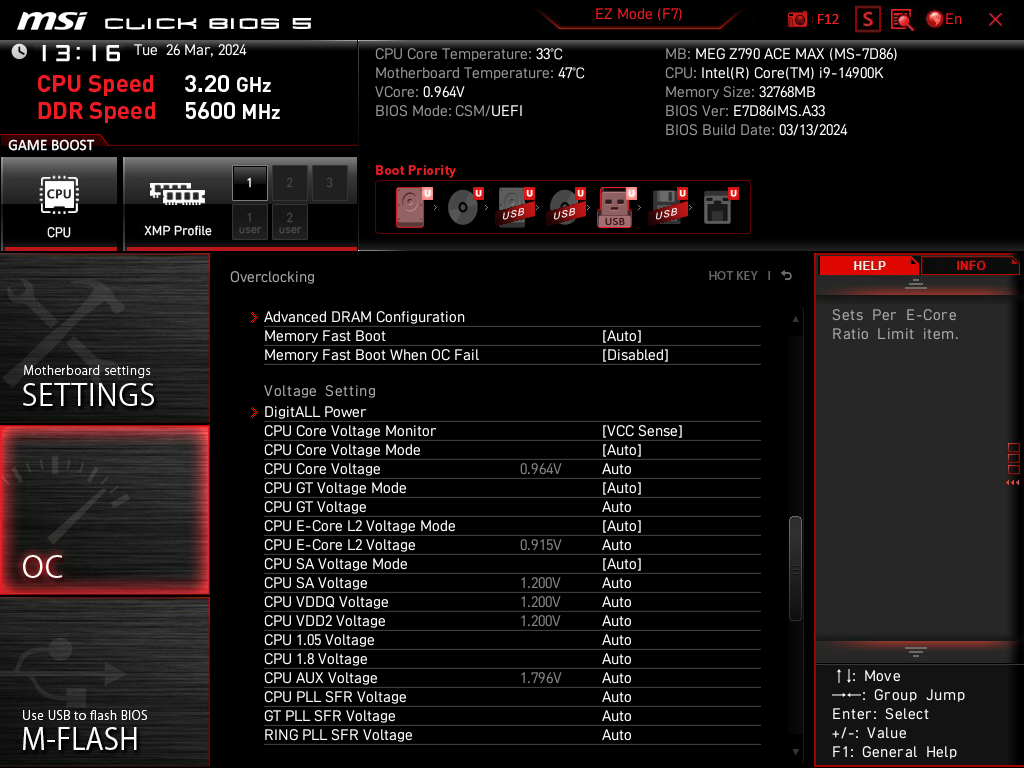Select the USB key boot device
This screenshot has width=1024, height=768.
pos(616,207)
